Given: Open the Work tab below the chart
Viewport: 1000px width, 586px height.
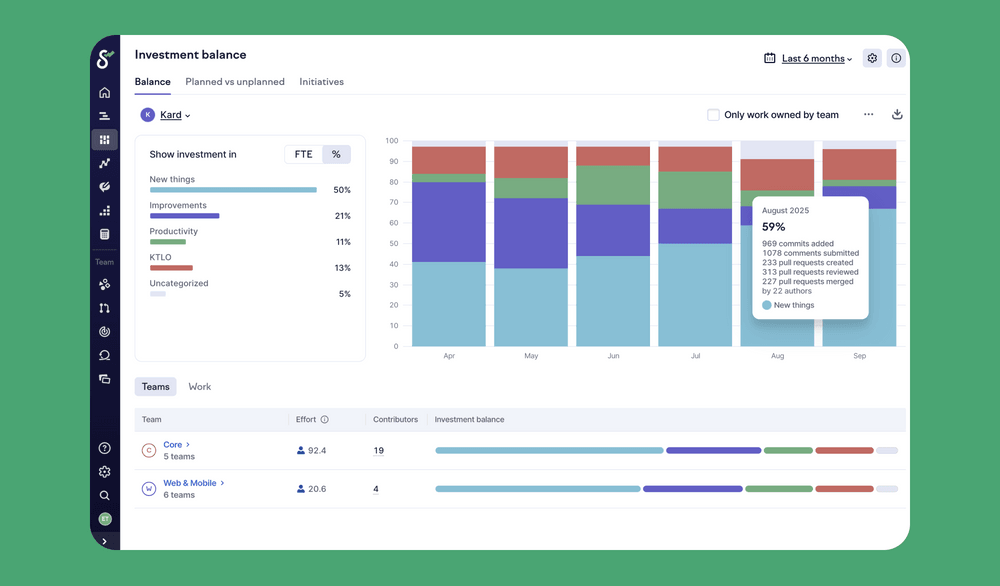Looking at the screenshot, I should coord(199,386).
